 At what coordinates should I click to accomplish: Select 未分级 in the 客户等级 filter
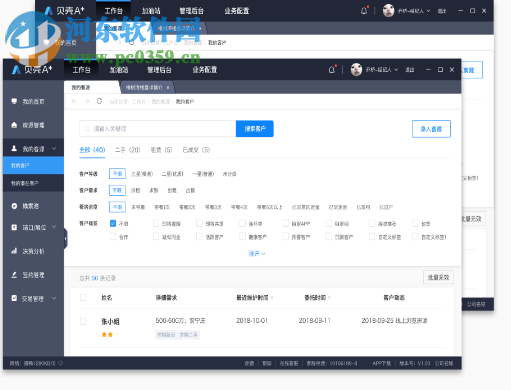(x=230, y=174)
